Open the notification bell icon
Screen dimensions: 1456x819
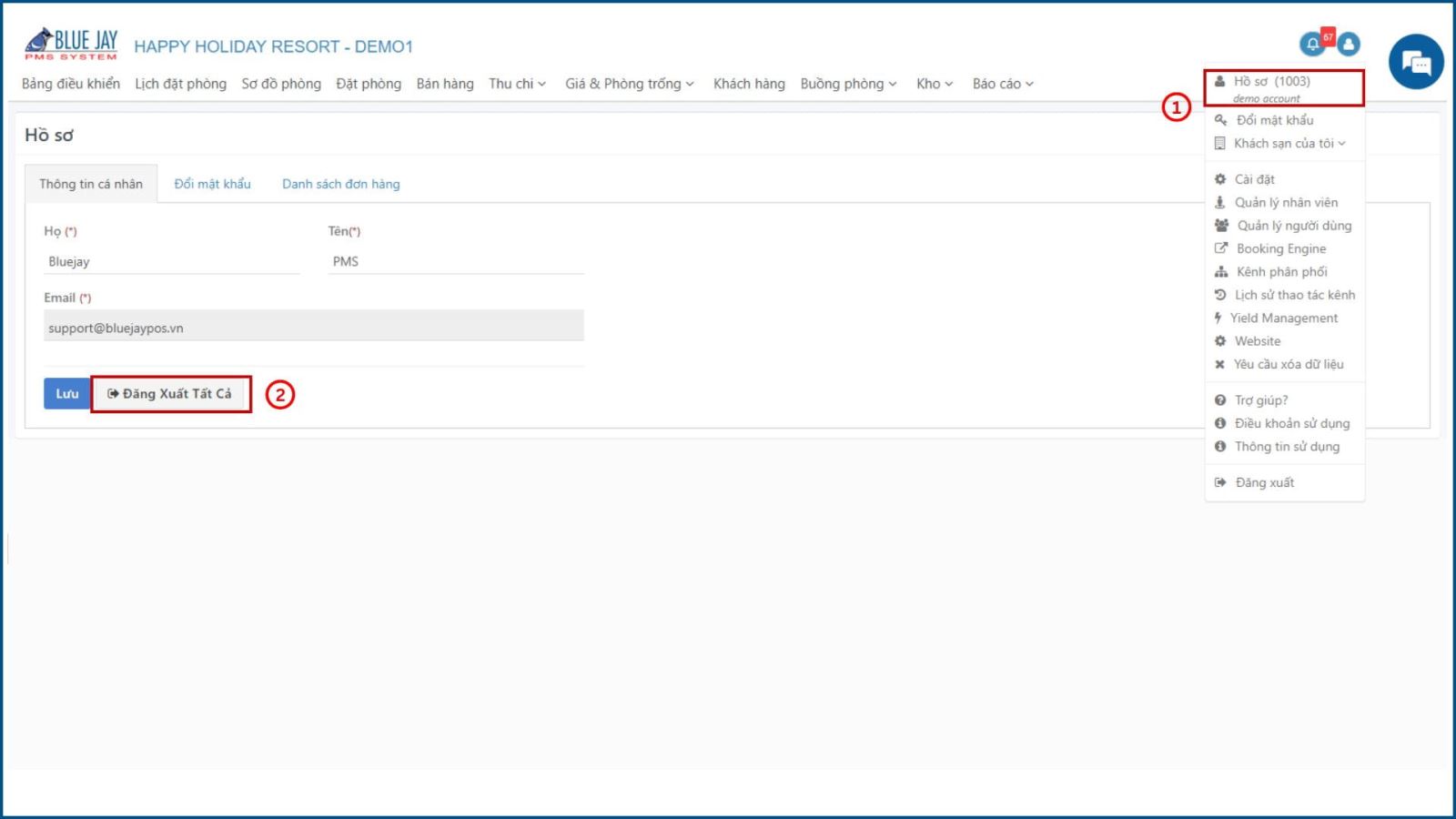[1312, 44]
